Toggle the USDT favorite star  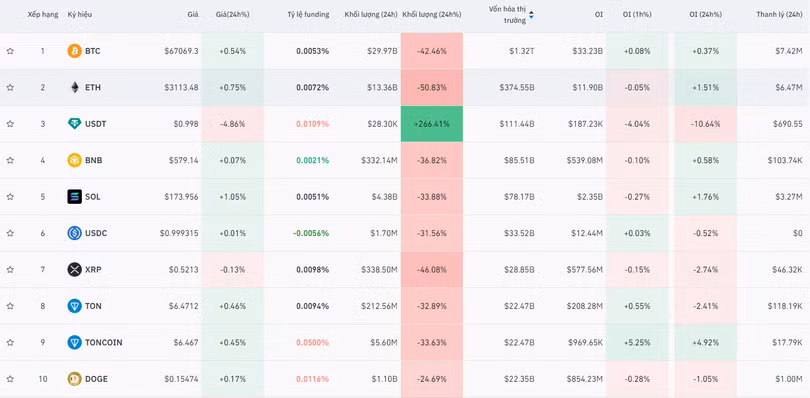click(x=10, y=124)
